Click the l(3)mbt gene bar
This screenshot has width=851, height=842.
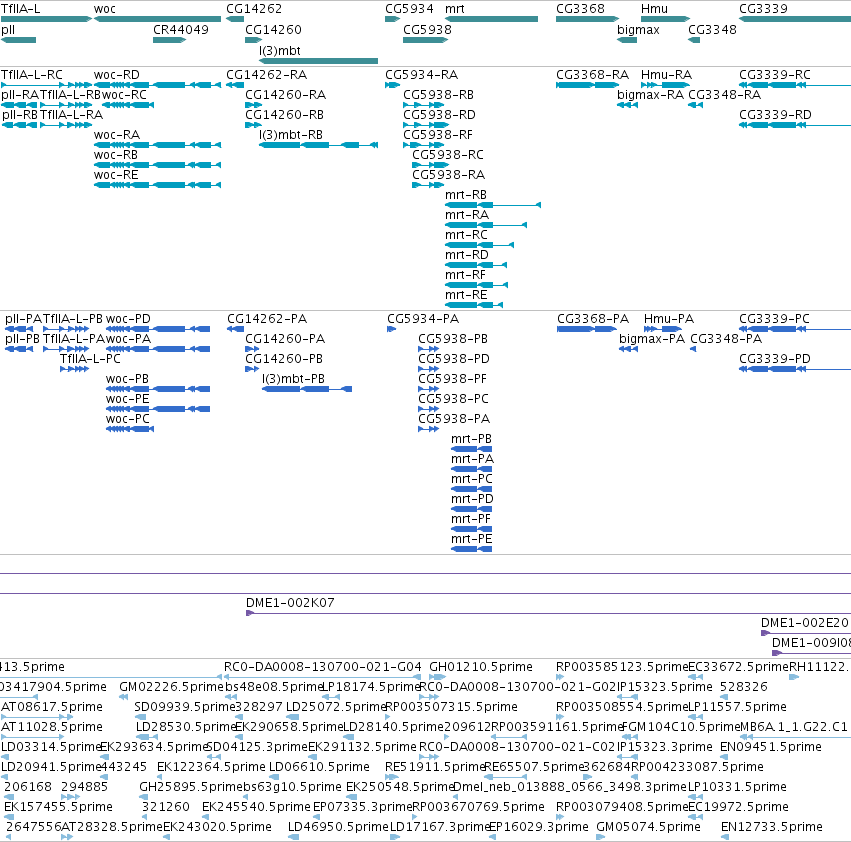[318, 61]
